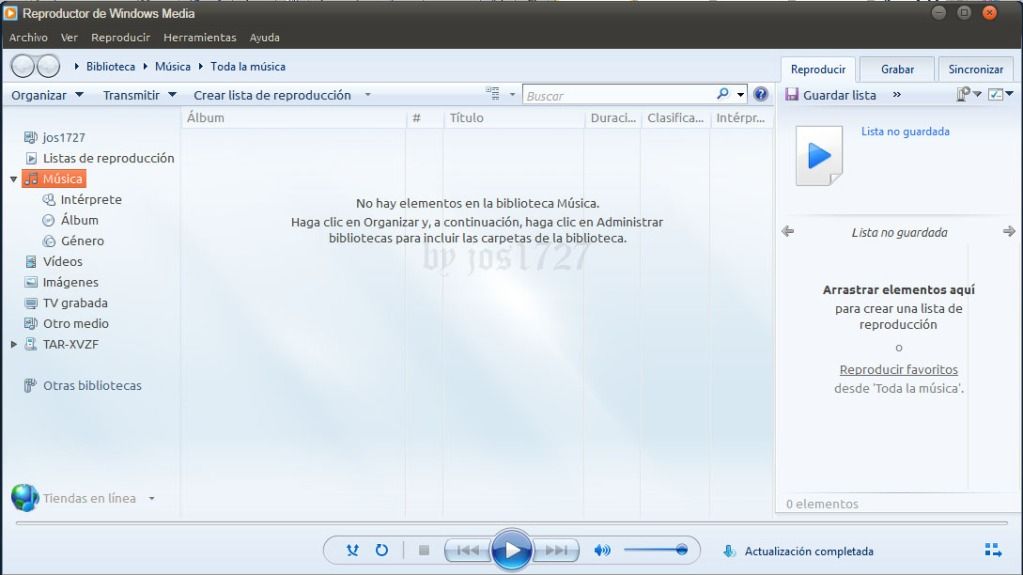This screenshot has height=575, width=1023.
Task: Open the view options dropdown arrow
Action: click(512, 95)
